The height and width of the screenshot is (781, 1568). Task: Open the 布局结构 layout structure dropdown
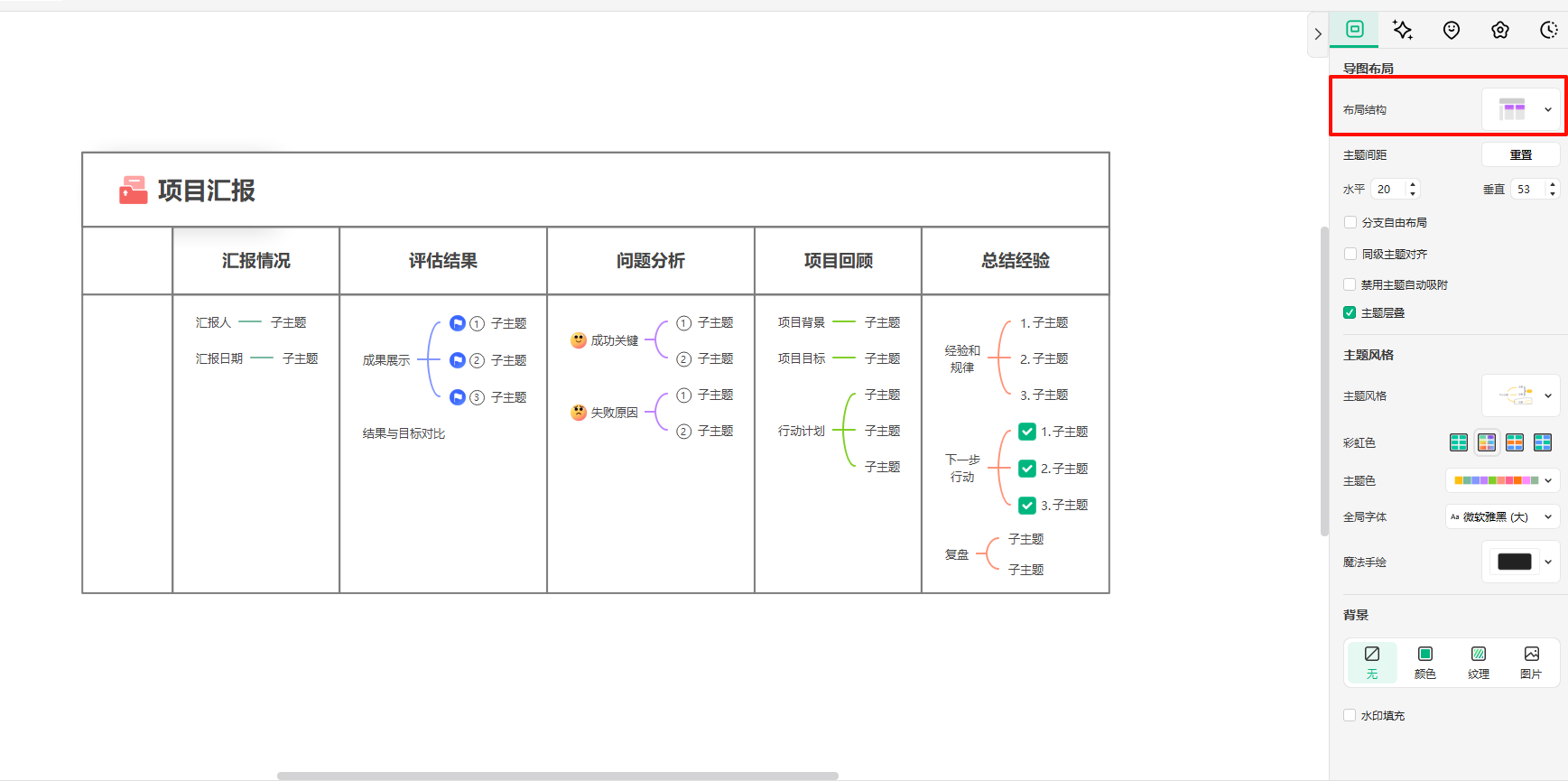[1521, 109]
